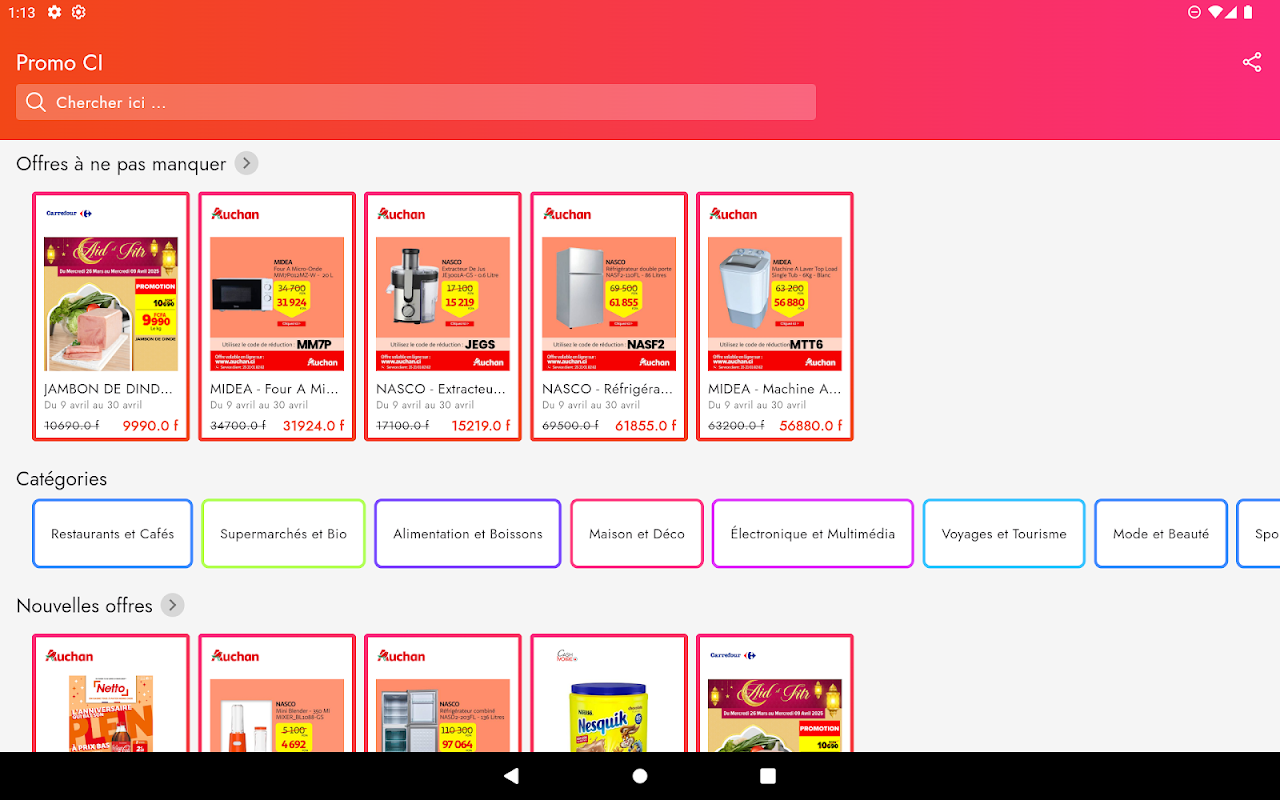Tap the store logo on the Nesquik card
The height and width of the screenshot is (800, 1280).
click(x=568, y=656)
